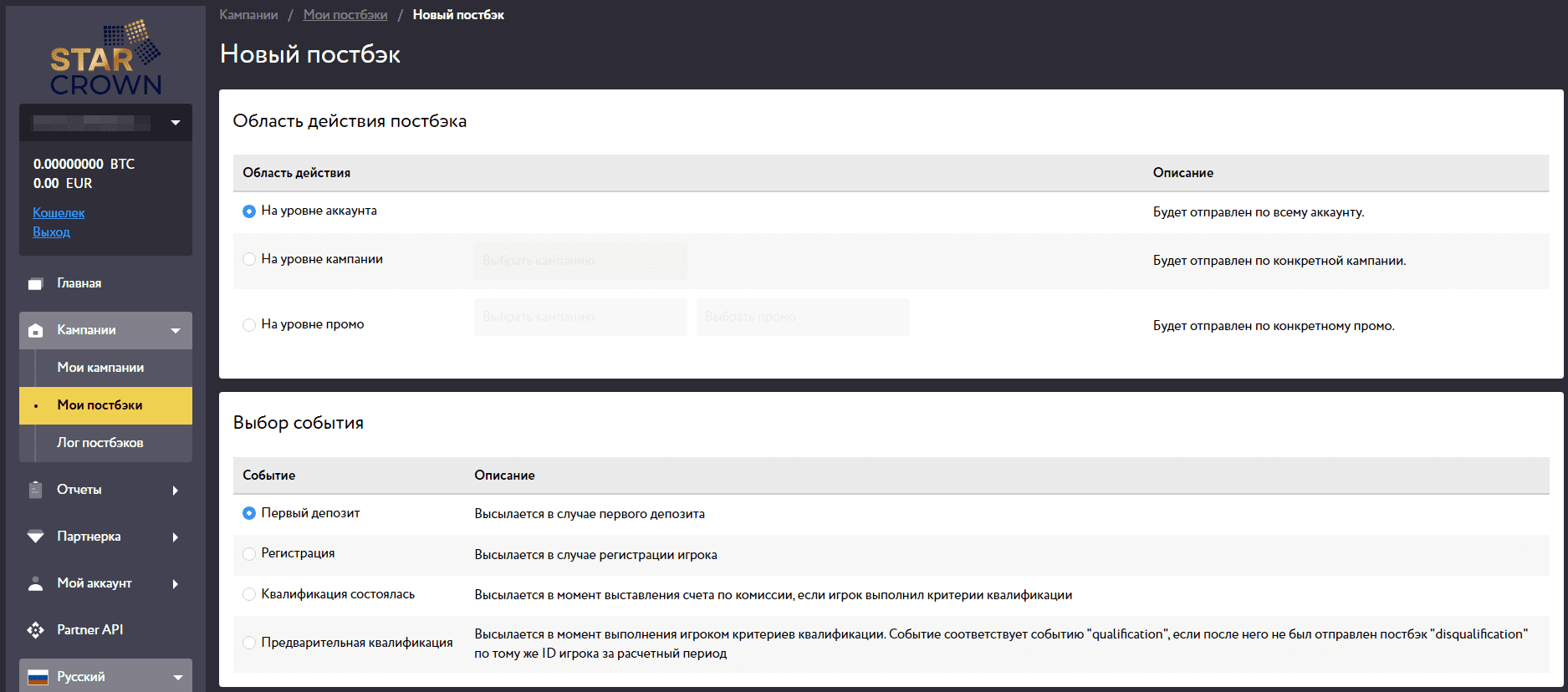This screenshot has height=692, width=1568.
Task: Click Мои постбэки breadcrumb link
Action: (345, 15)
